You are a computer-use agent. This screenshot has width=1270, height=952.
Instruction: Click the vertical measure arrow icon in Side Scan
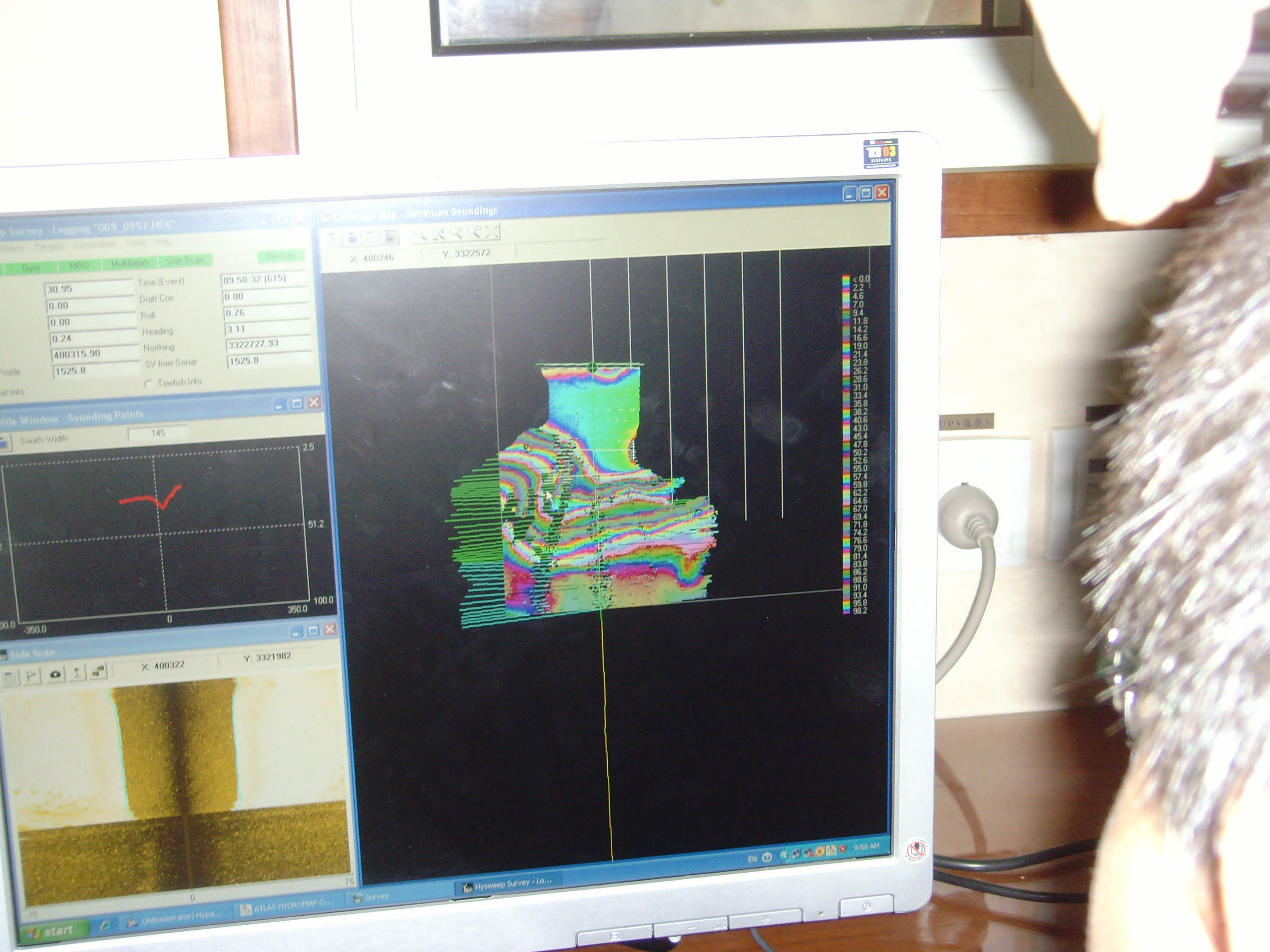tap(77, 673)
